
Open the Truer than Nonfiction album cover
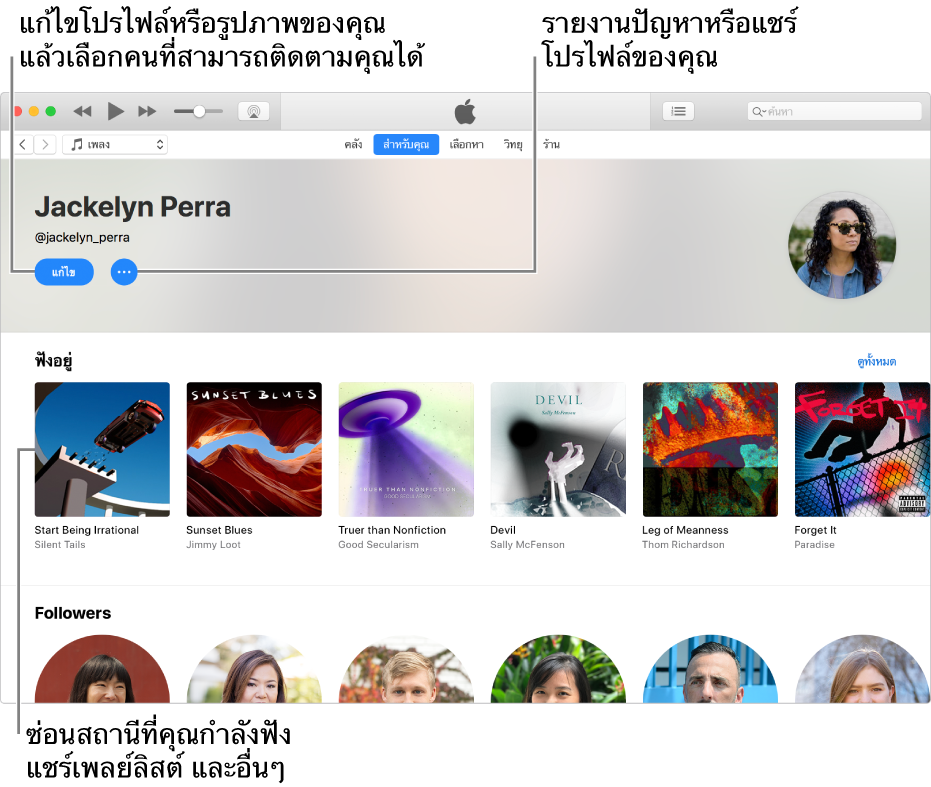pyautogui.click(x=406, y=449)
